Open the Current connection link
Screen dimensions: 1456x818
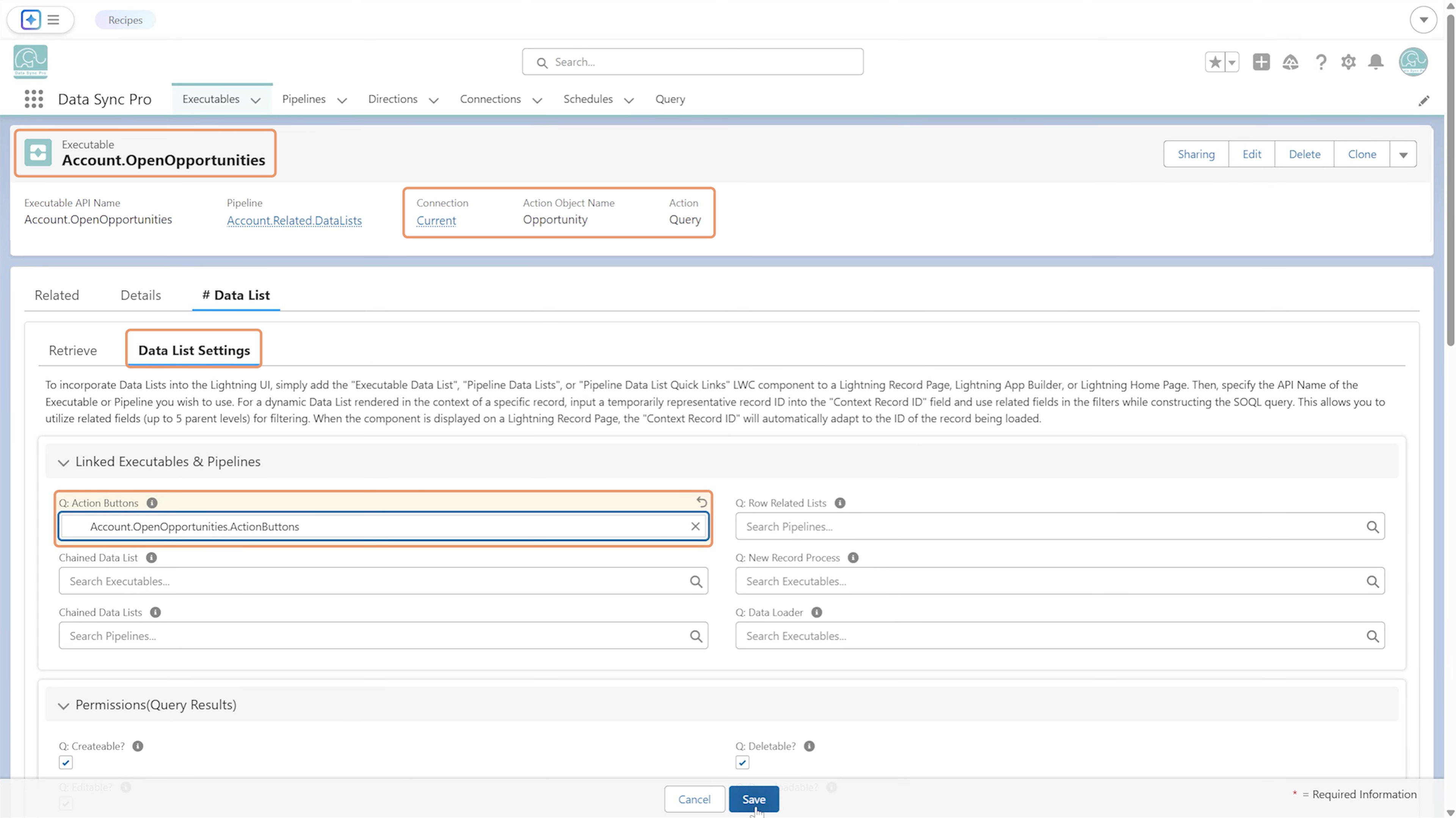click(x=436, y=220)
